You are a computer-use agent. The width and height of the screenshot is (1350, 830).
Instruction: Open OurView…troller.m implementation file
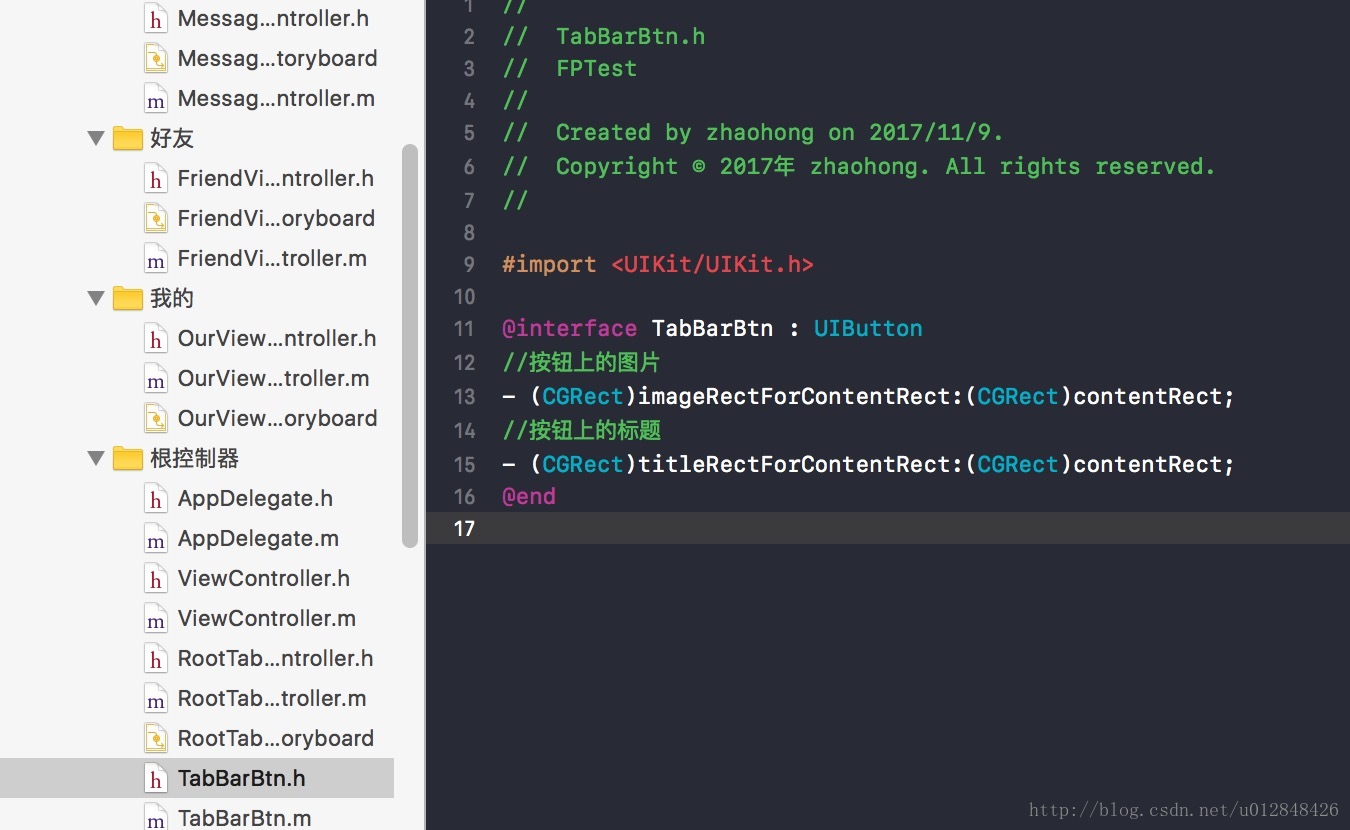[x=274, y=378]
